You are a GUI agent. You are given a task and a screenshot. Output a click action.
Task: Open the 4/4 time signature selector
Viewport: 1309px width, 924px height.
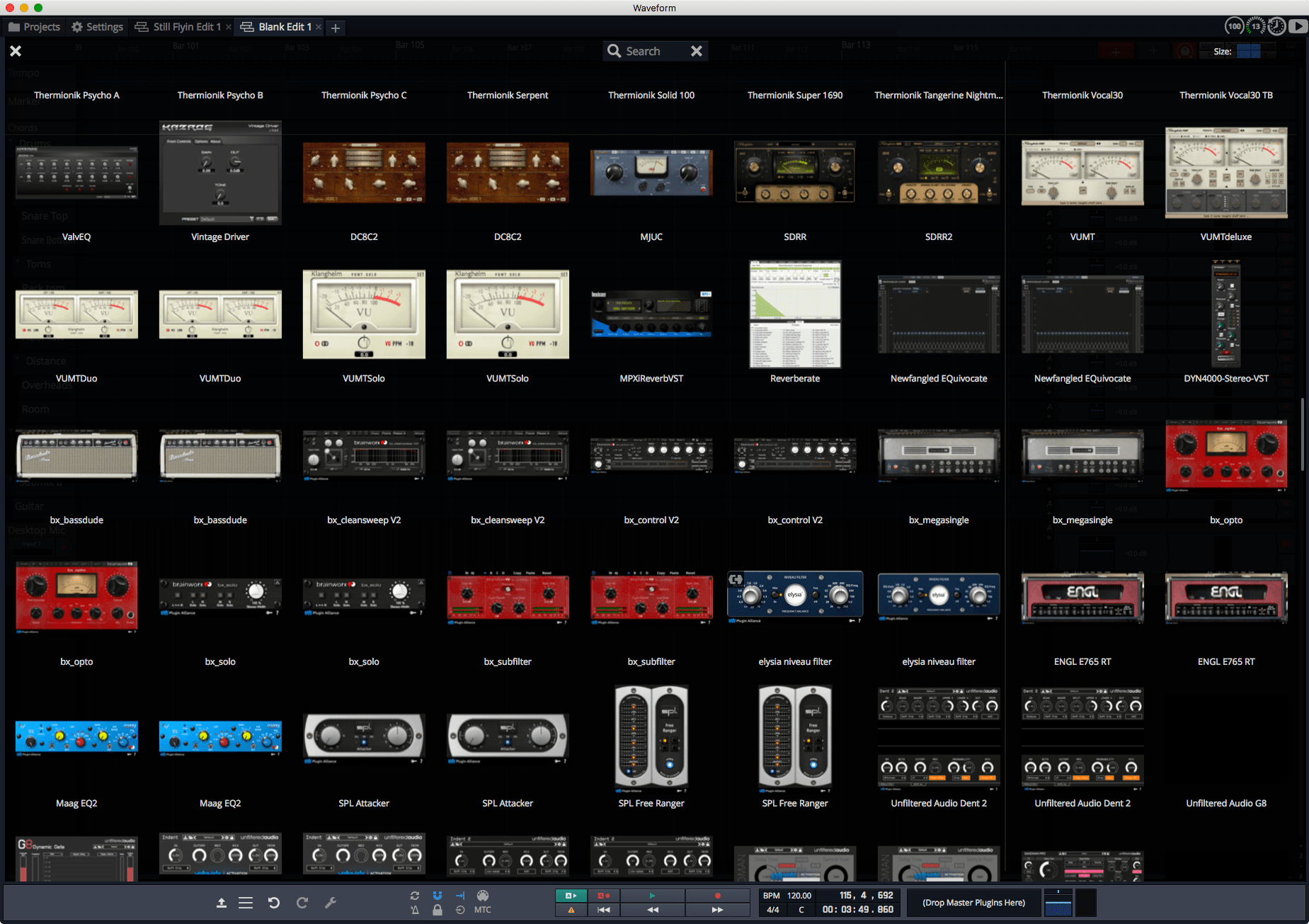[x=773, y=910]
